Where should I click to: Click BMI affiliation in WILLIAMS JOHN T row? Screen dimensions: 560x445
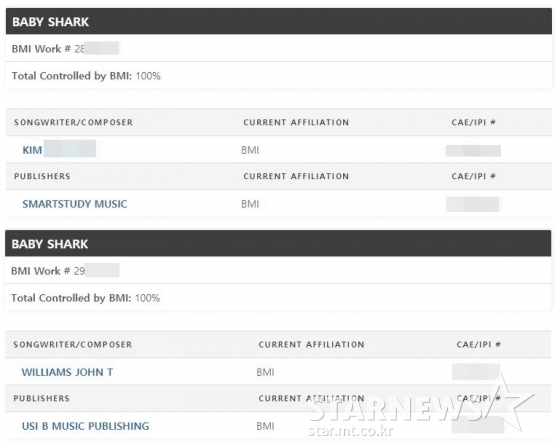[x=265, y=372]
